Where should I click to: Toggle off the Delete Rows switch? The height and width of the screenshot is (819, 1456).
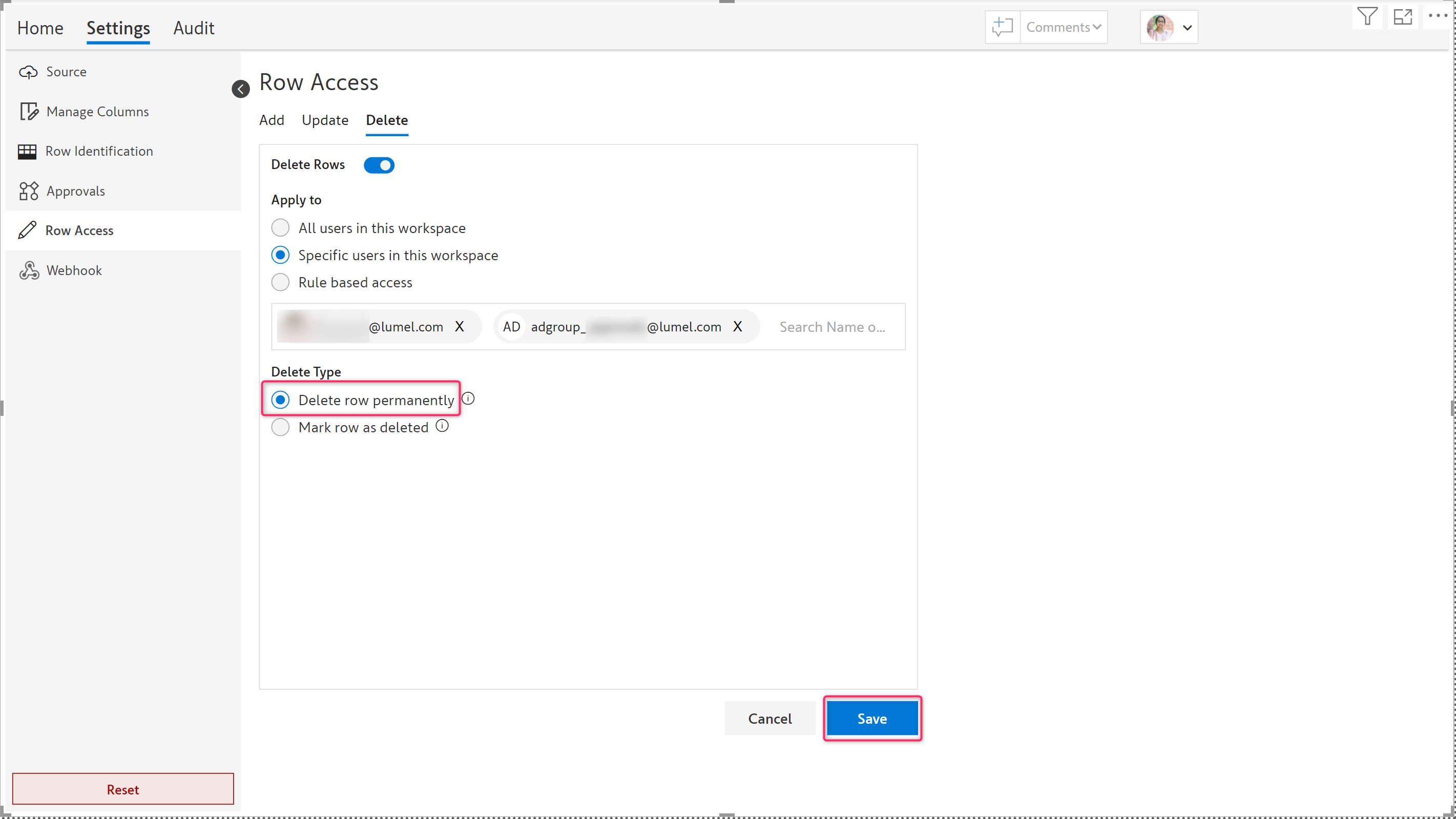tap(379, 165)
